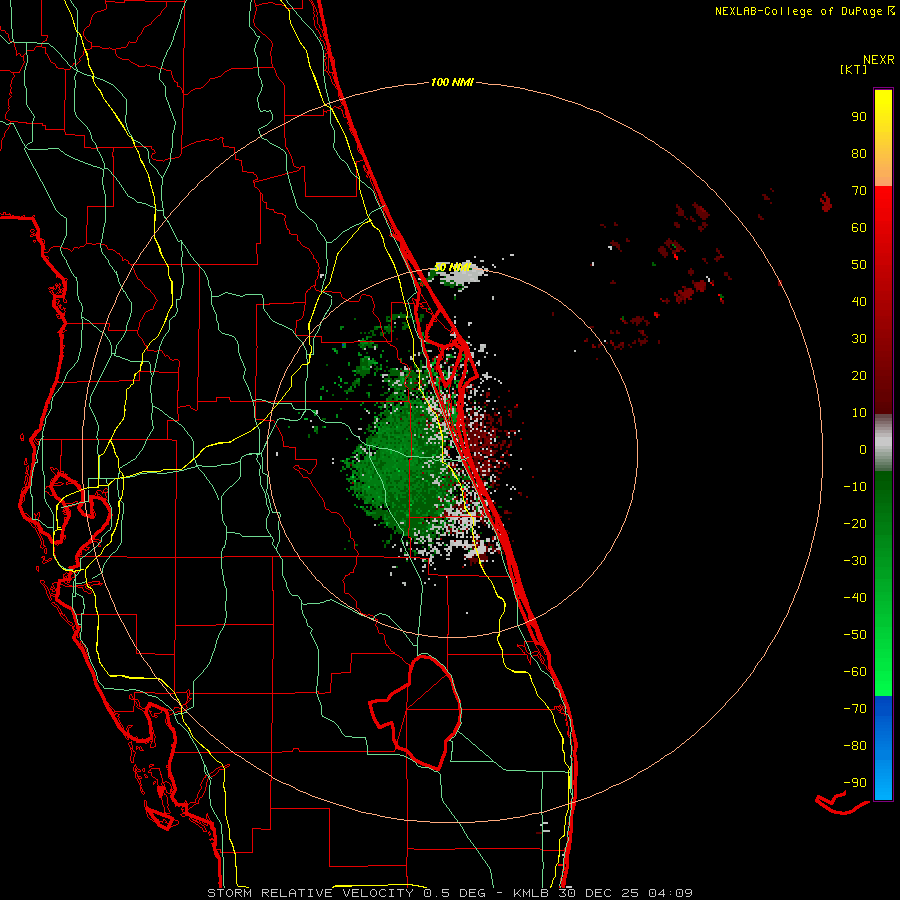Image resolution: width=900 pixels, height=900 pixels.
Task: Click the -90 value on the velocity scale
Action: click(855, 783)
